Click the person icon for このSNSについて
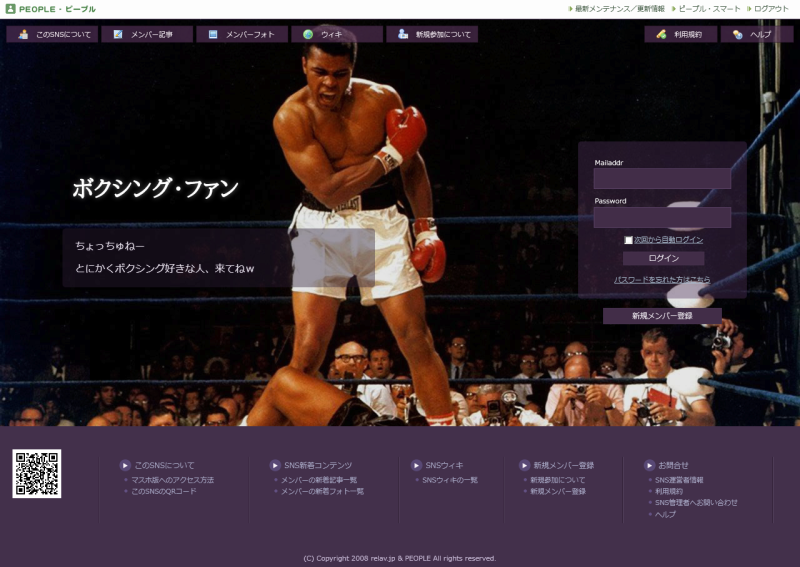The image size is (800, 567). (23, 34)
